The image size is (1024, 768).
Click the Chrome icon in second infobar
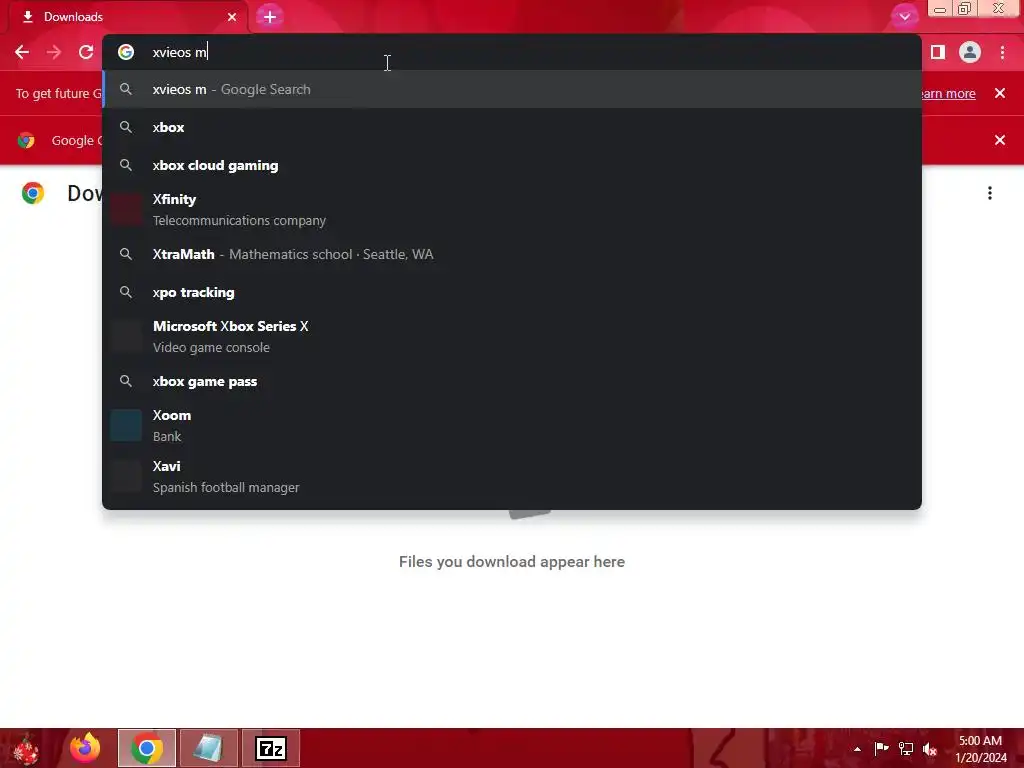26,140
